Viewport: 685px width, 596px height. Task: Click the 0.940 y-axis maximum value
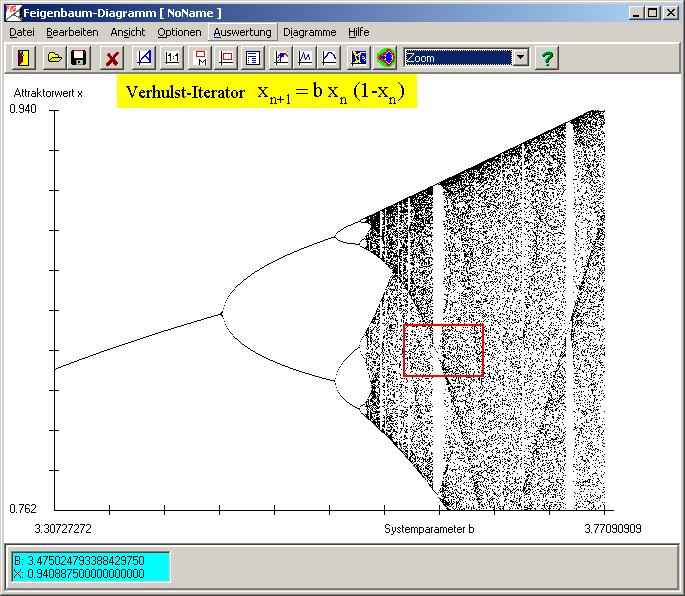coord(23,109)
